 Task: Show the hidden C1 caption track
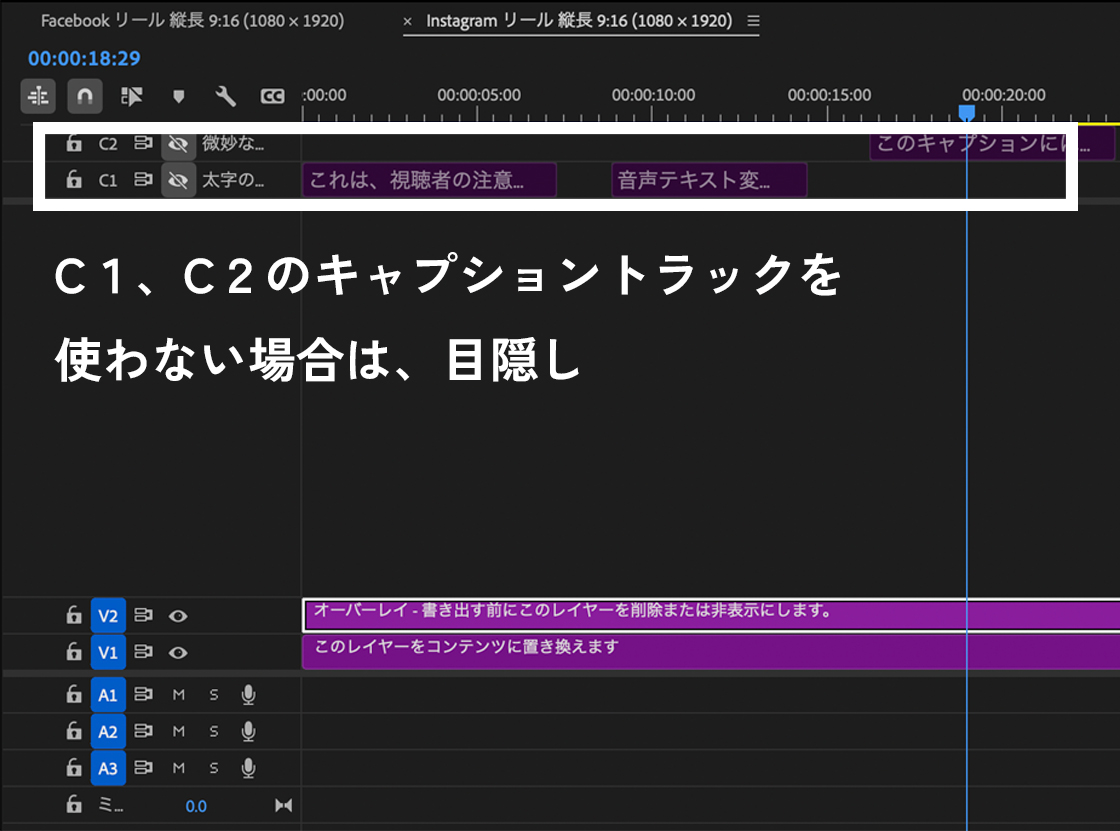pyautogui.click(x=179, y=181)
